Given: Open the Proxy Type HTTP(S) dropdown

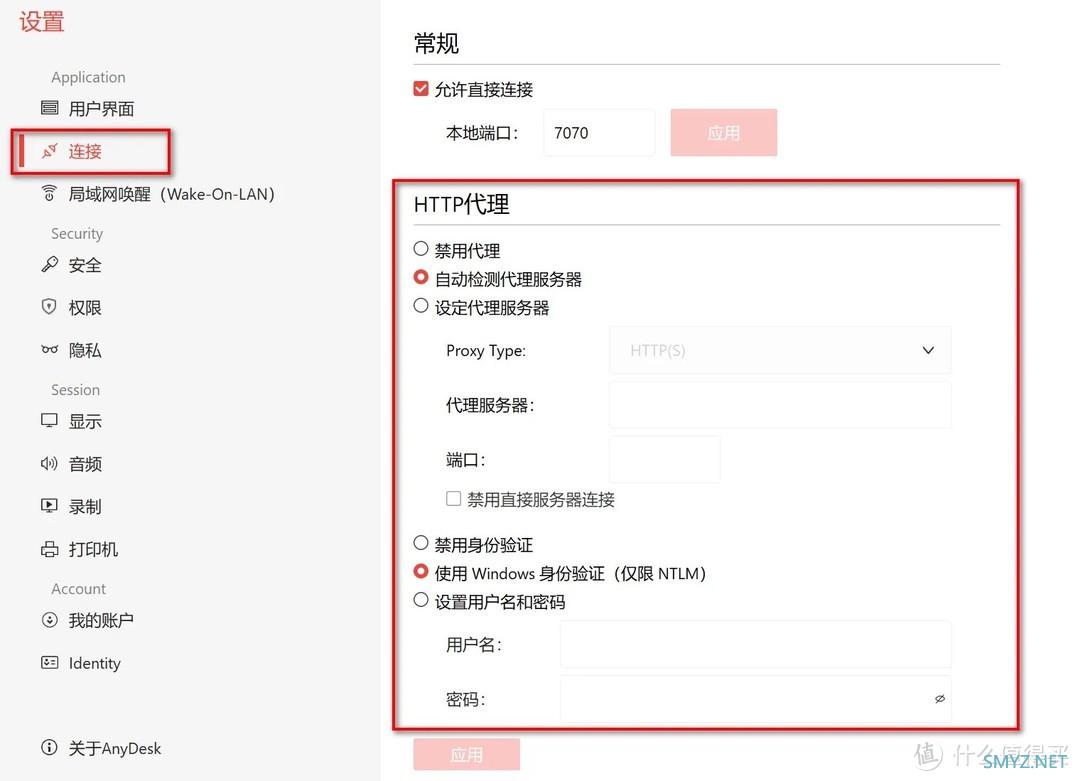Looking at the screenshot, I should [x=780, y=351].
